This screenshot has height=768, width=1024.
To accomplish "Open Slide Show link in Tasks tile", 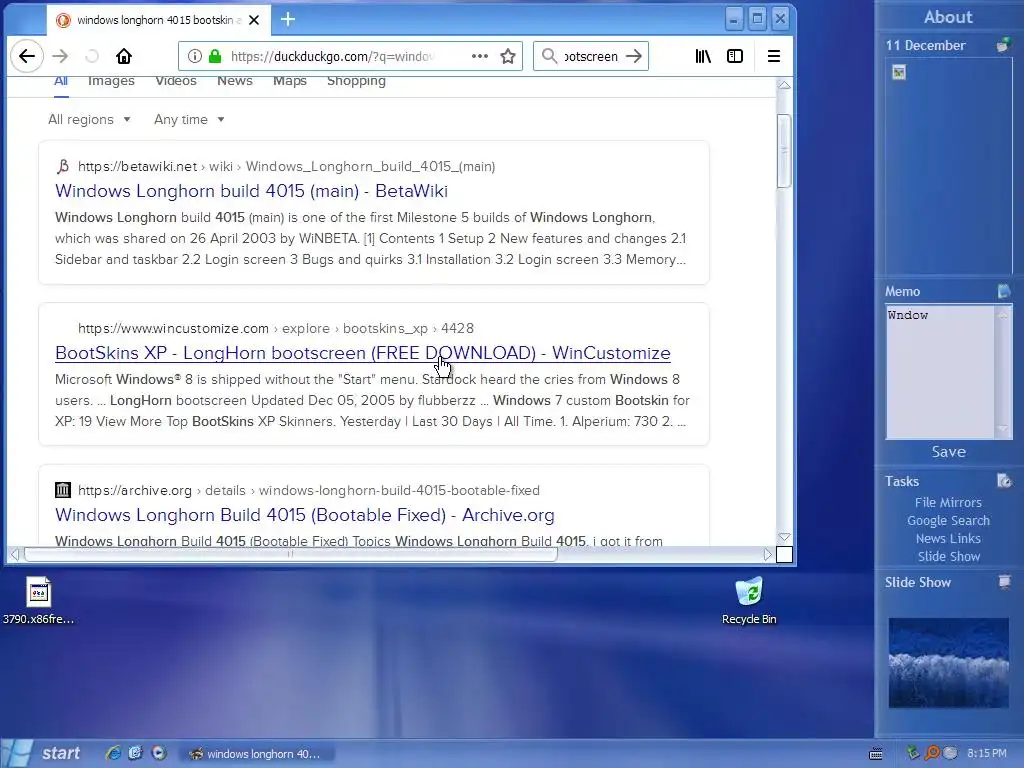I will pyautogui.click(x=948, y=556).
